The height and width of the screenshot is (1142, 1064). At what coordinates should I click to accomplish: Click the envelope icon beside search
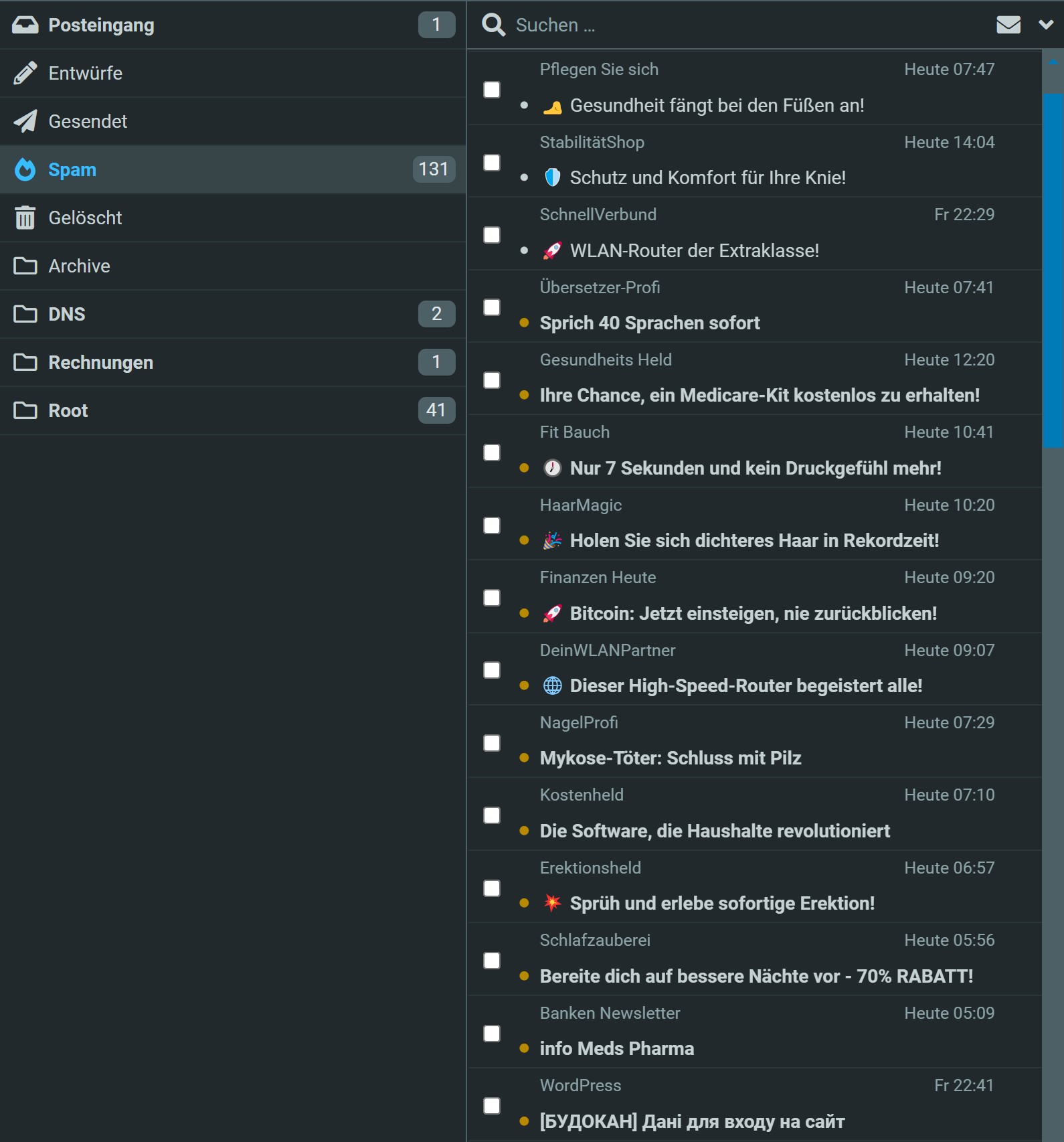click(1008, 25)
